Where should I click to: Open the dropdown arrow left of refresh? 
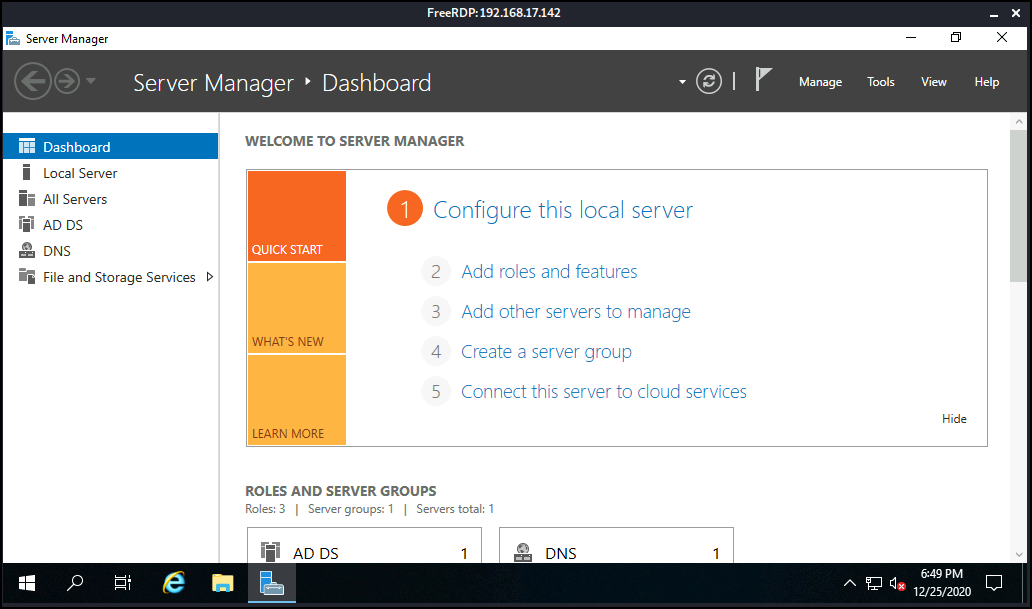point(682,82)
